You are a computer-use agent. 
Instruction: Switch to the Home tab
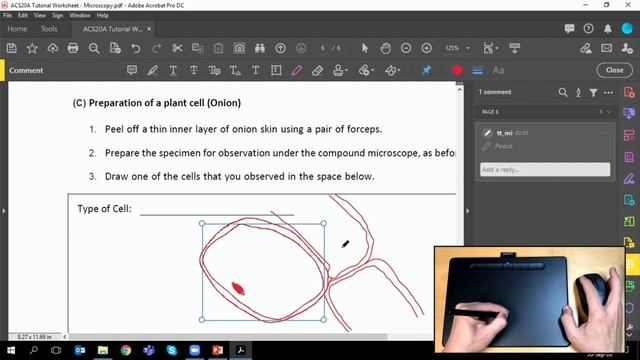point(17,29)
